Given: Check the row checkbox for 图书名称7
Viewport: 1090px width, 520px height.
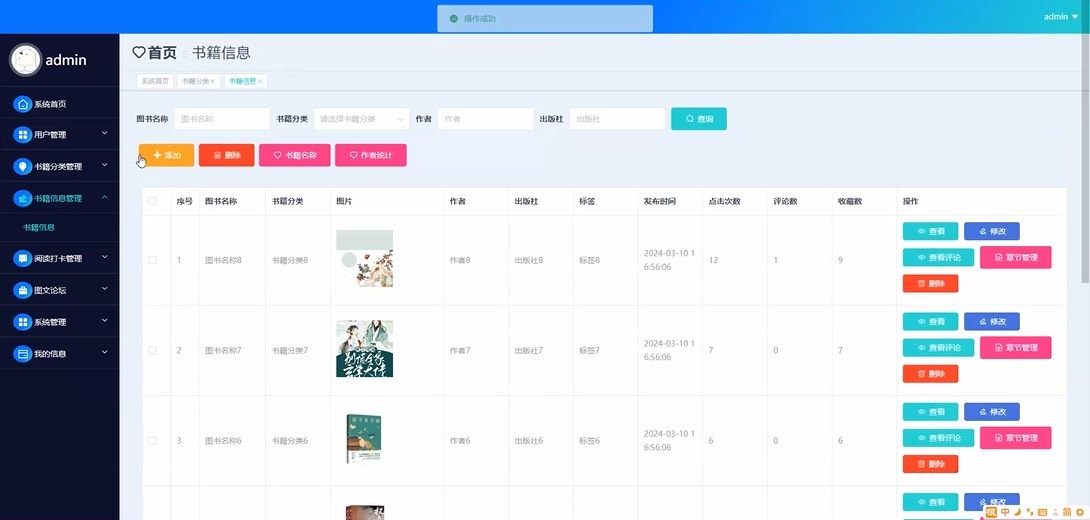Looking at the screenshot, I should (152, 350).
